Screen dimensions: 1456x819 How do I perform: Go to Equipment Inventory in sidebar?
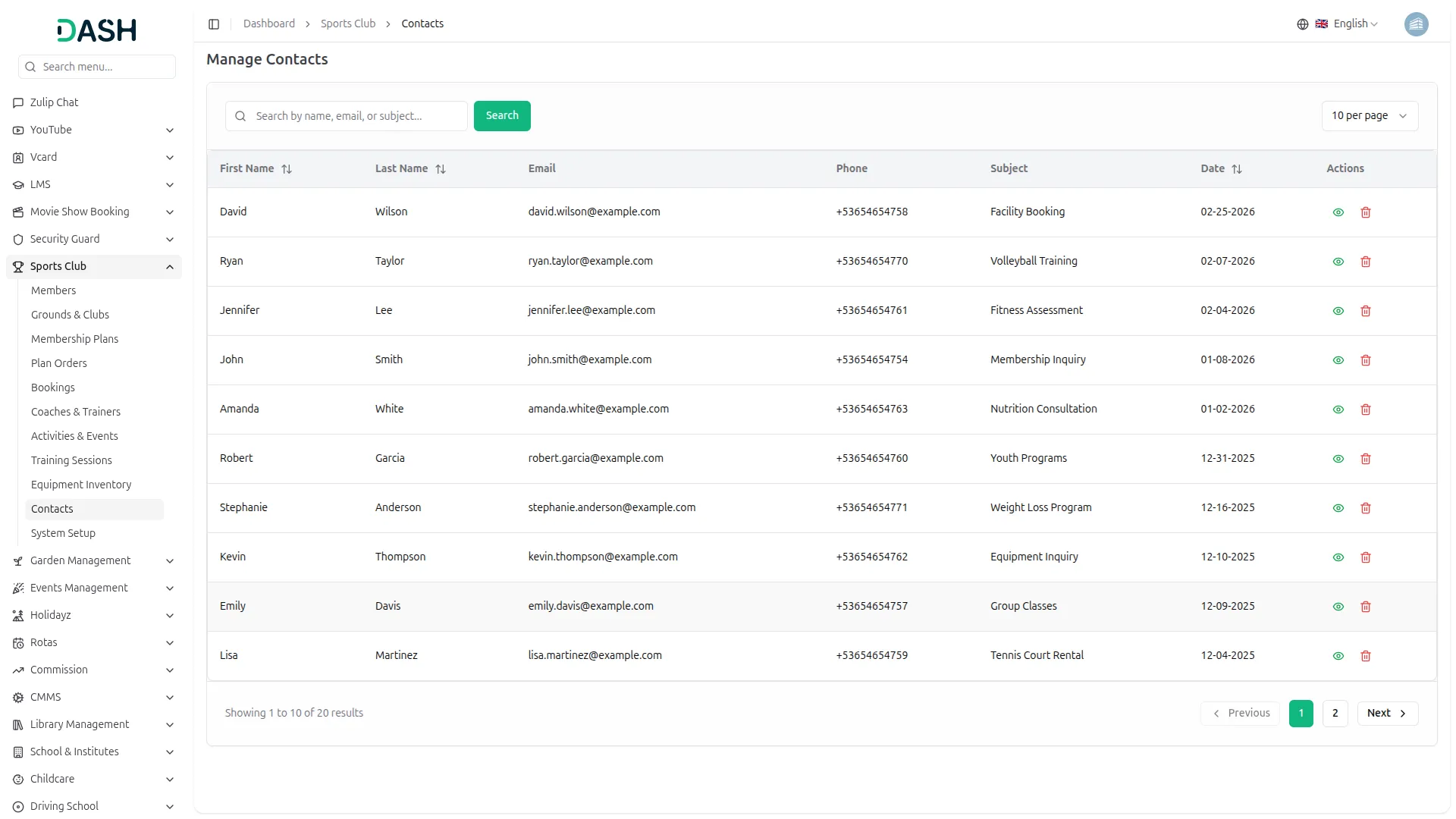(x=81, y=485)
